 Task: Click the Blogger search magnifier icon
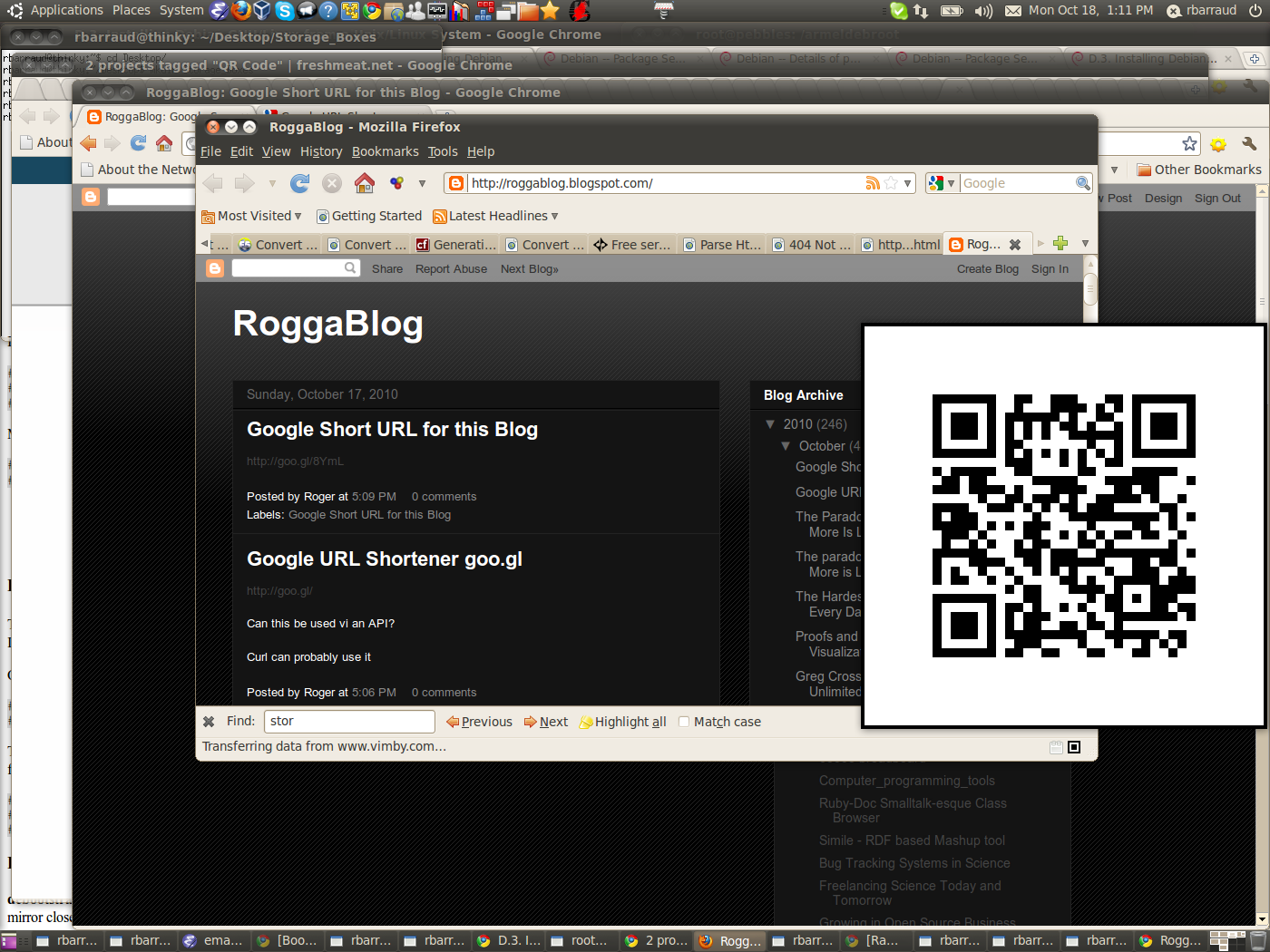(x=350, y=268)
